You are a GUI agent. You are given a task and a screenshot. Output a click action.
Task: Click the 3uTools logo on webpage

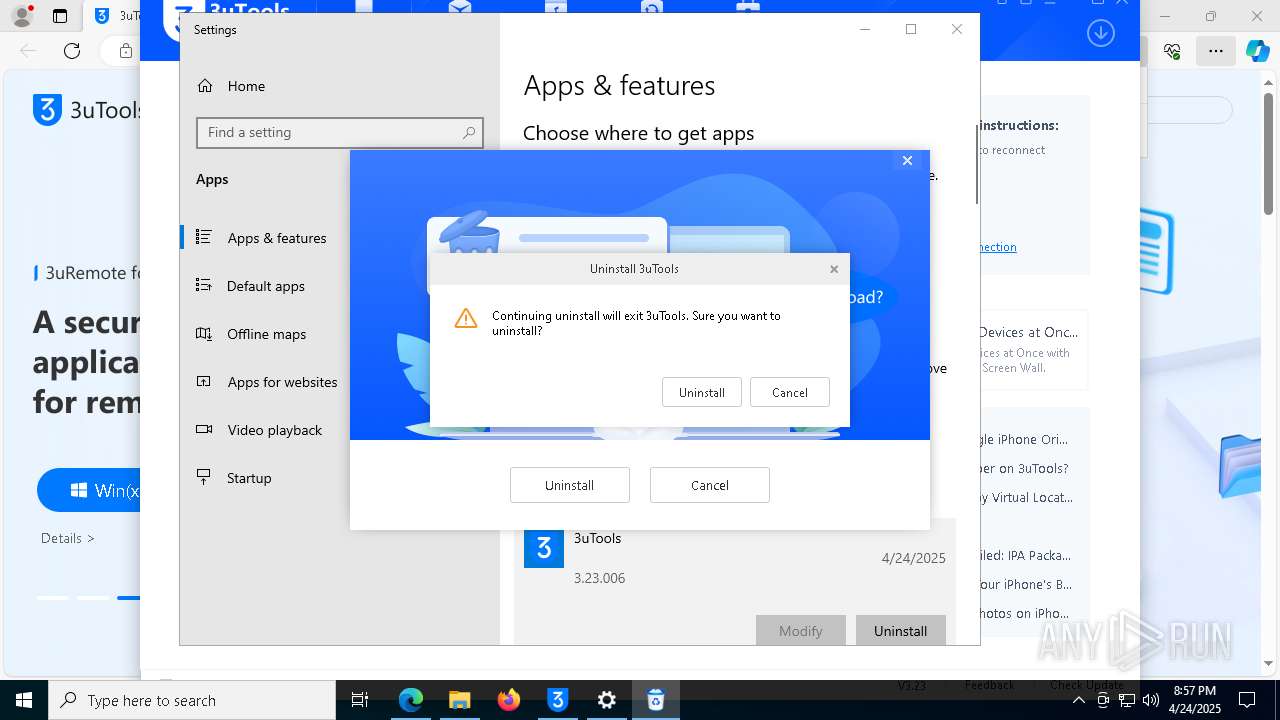tap(88, 110)
